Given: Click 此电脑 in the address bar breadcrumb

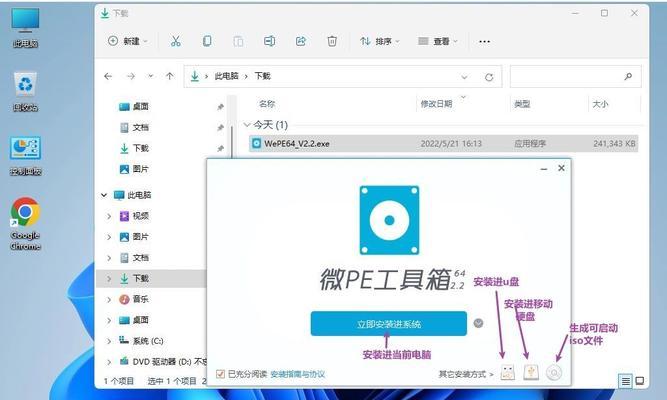Looking at the screenshot, I should [226, 76].
